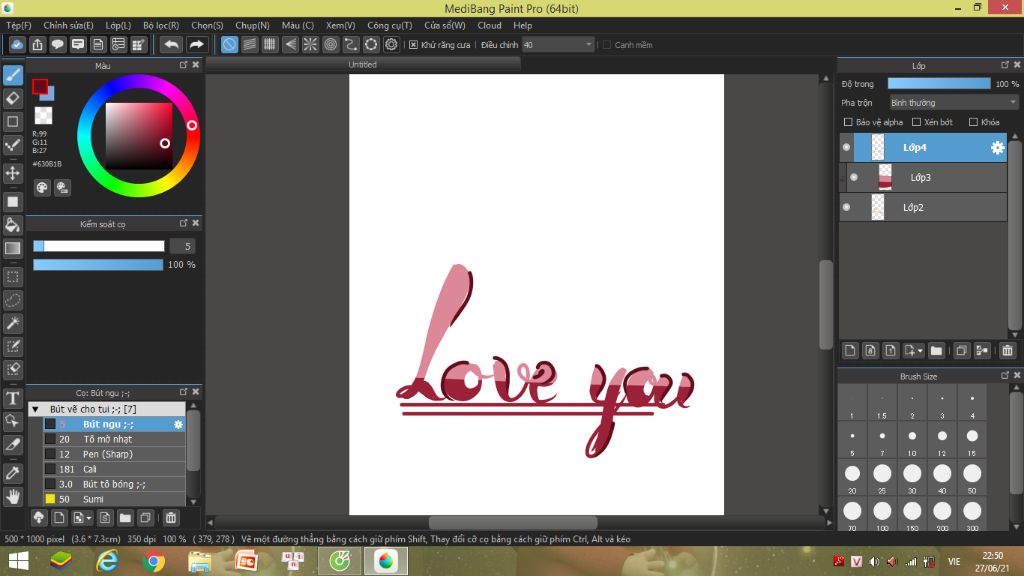Open the Điều chỉnh correction value dropdown

[558, 45]
